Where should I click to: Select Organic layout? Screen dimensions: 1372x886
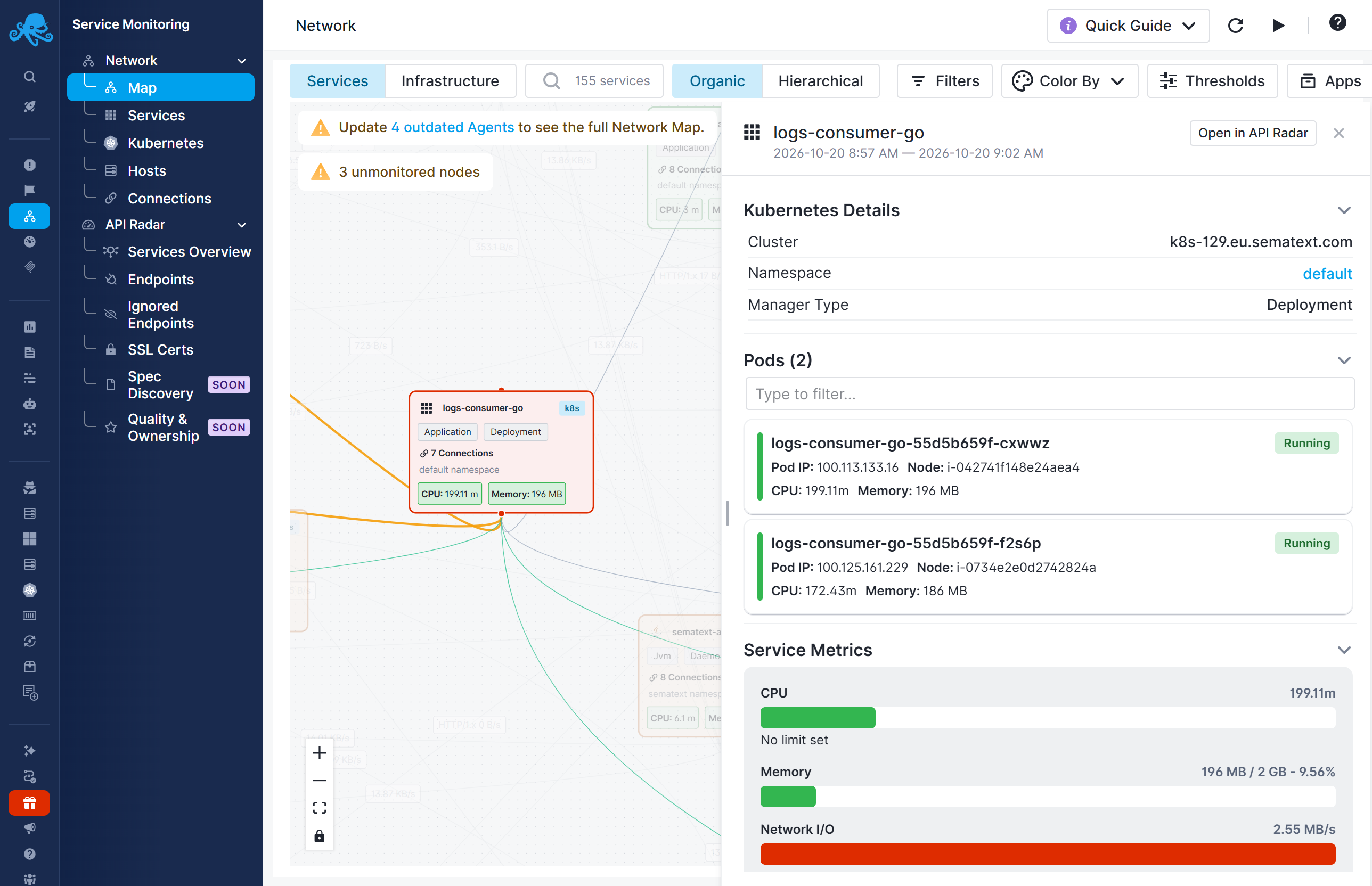(x=717, y=81)
